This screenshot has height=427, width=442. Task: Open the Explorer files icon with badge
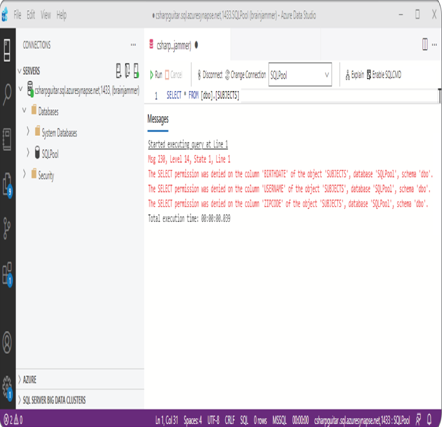coord(7,185)
